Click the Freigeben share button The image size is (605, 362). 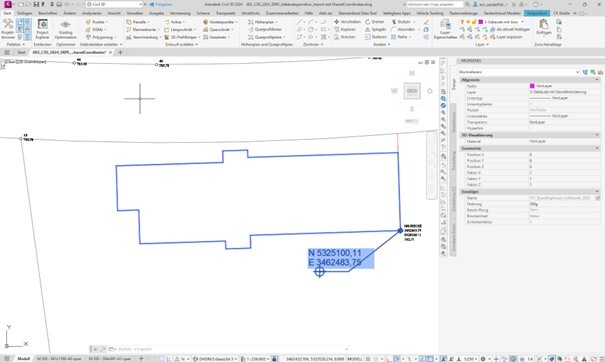click(x=161, y=4)
